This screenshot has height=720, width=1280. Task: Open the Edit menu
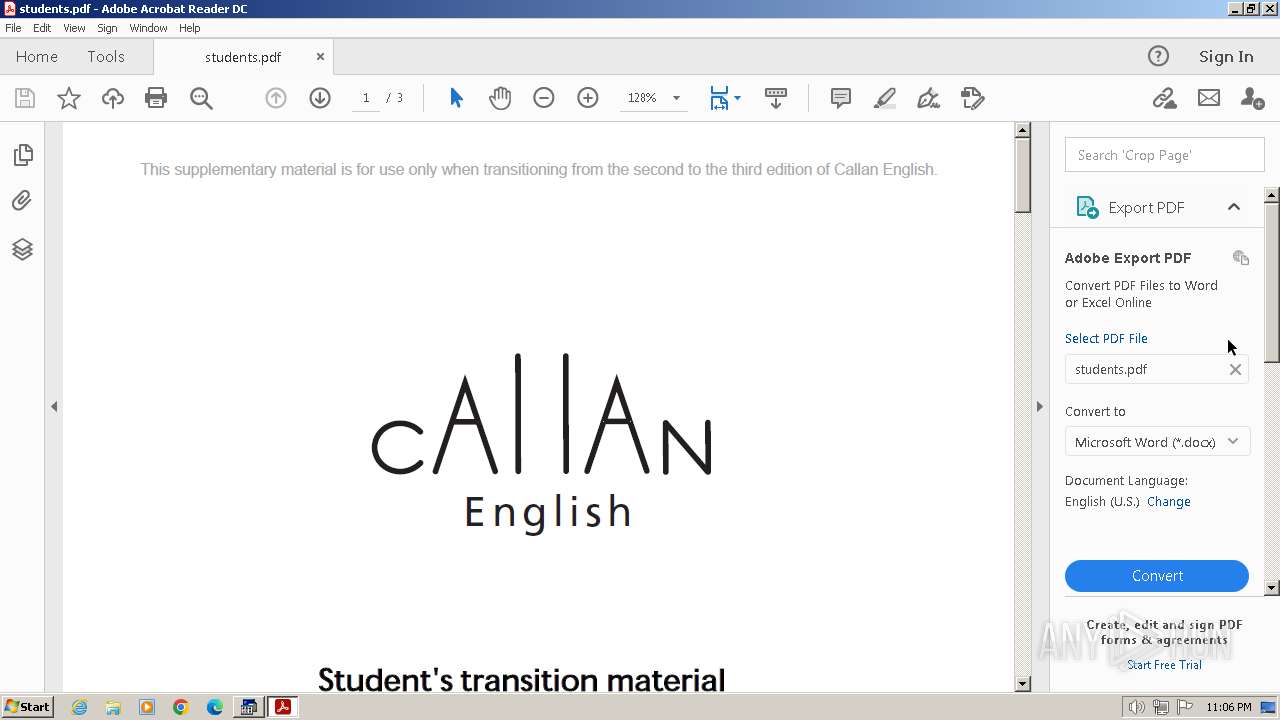[x=42, y=28]
